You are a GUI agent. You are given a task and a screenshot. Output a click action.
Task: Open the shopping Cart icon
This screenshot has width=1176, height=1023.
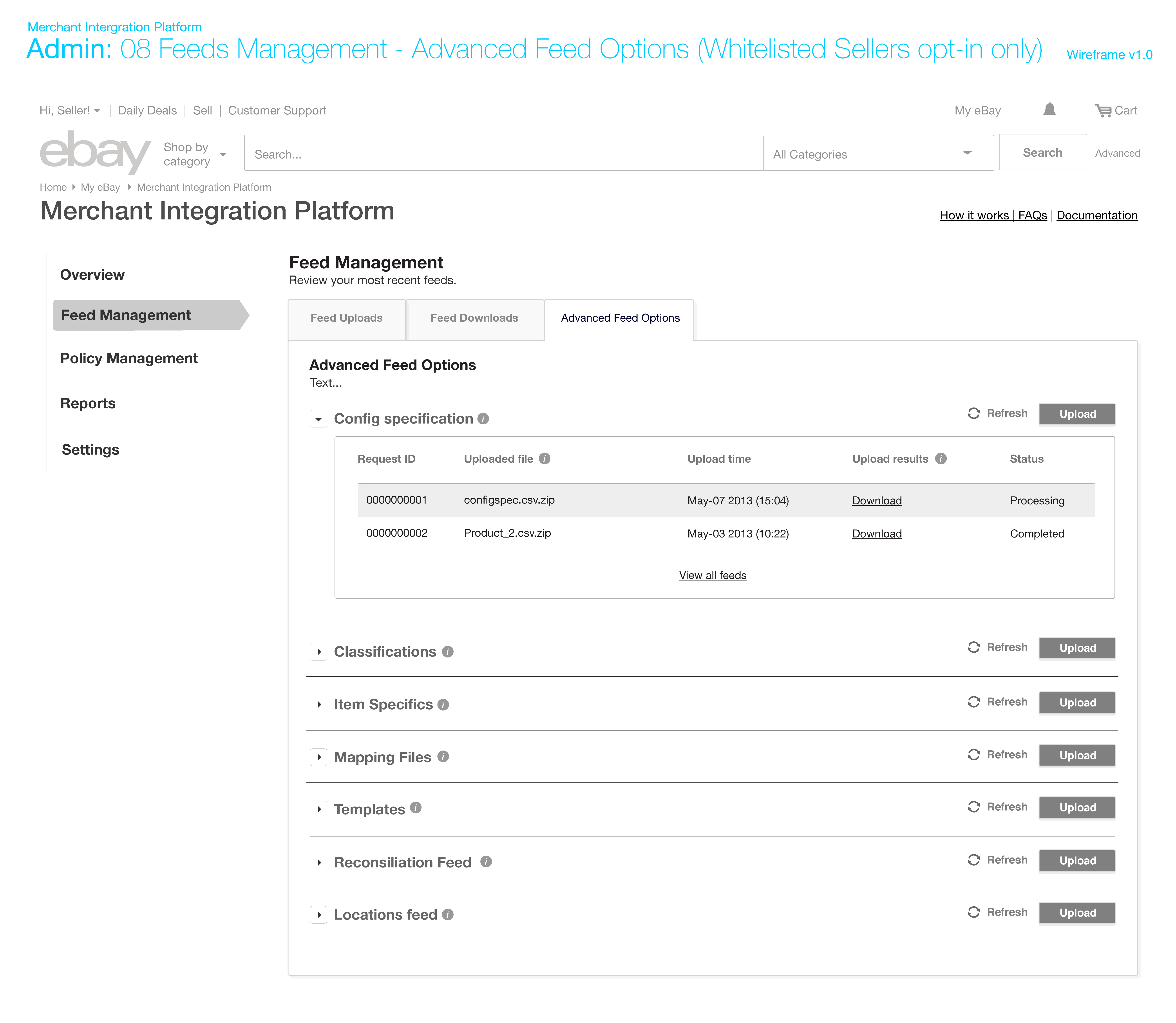(x=1116, y=111)
